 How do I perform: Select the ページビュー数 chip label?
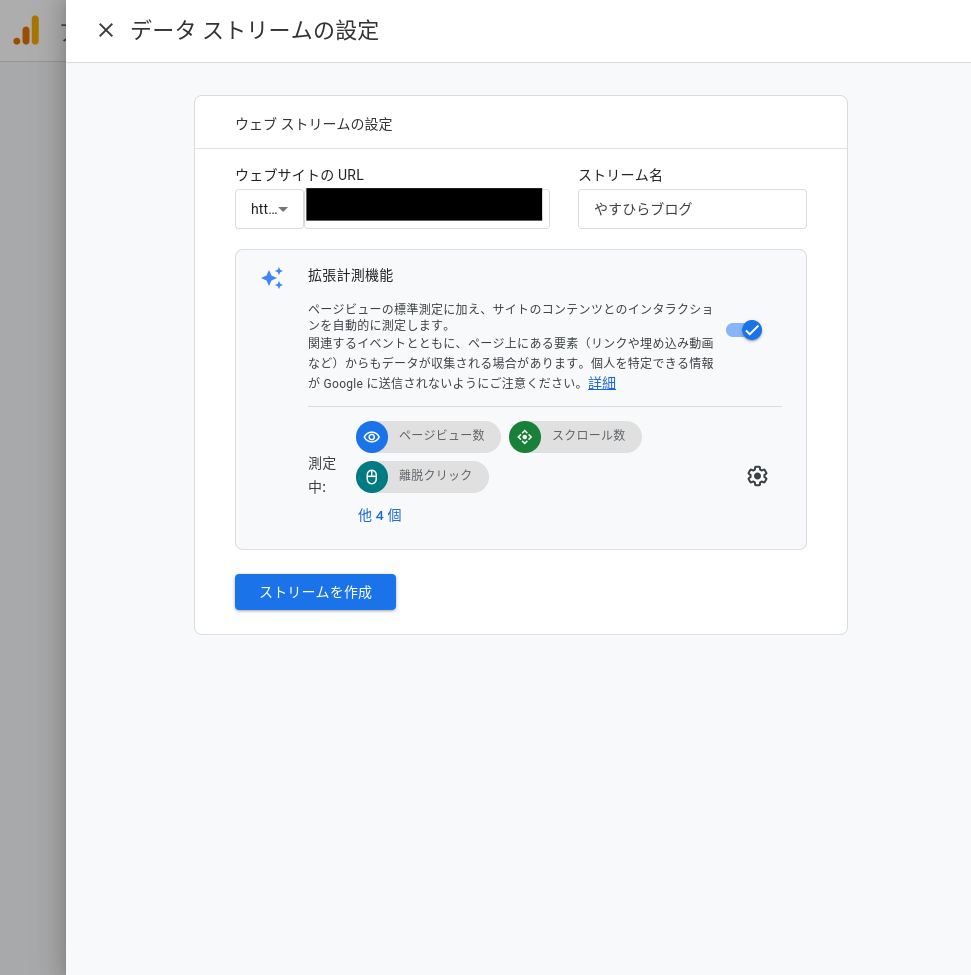[441, 436]
